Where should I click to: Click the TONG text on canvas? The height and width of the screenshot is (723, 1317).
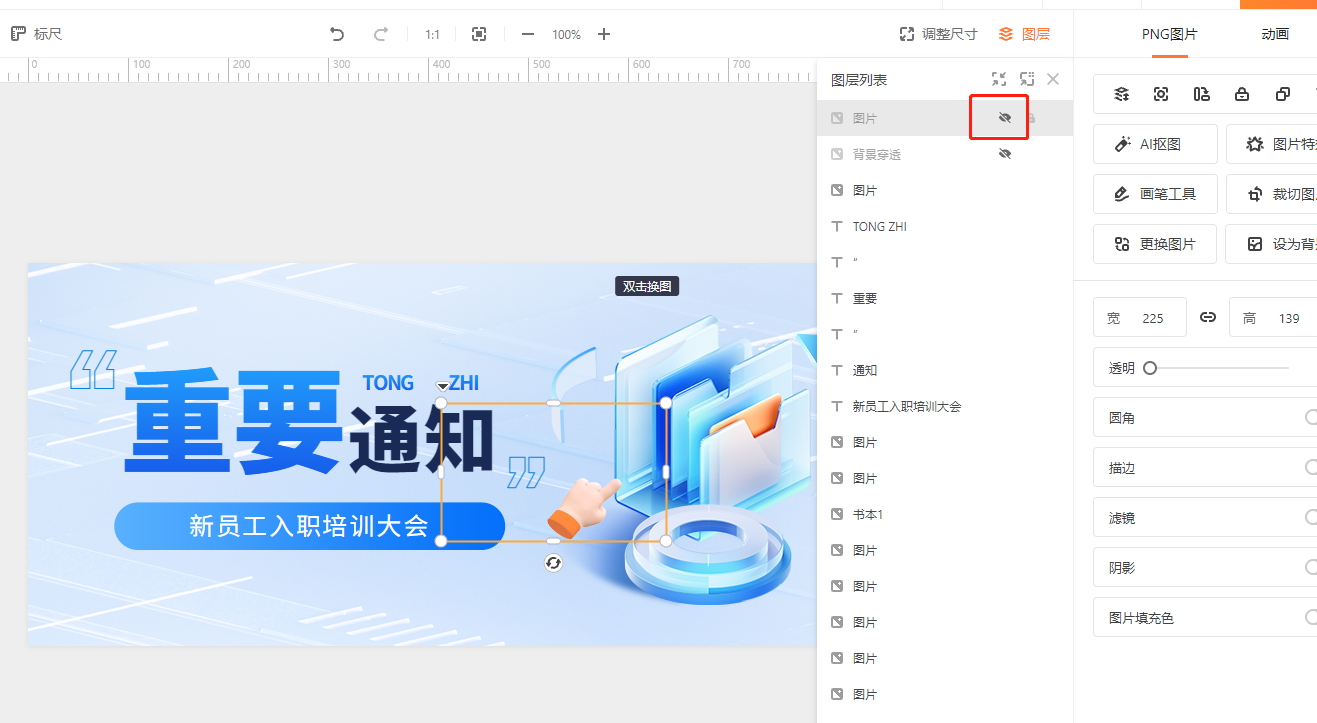coord(388,383)
